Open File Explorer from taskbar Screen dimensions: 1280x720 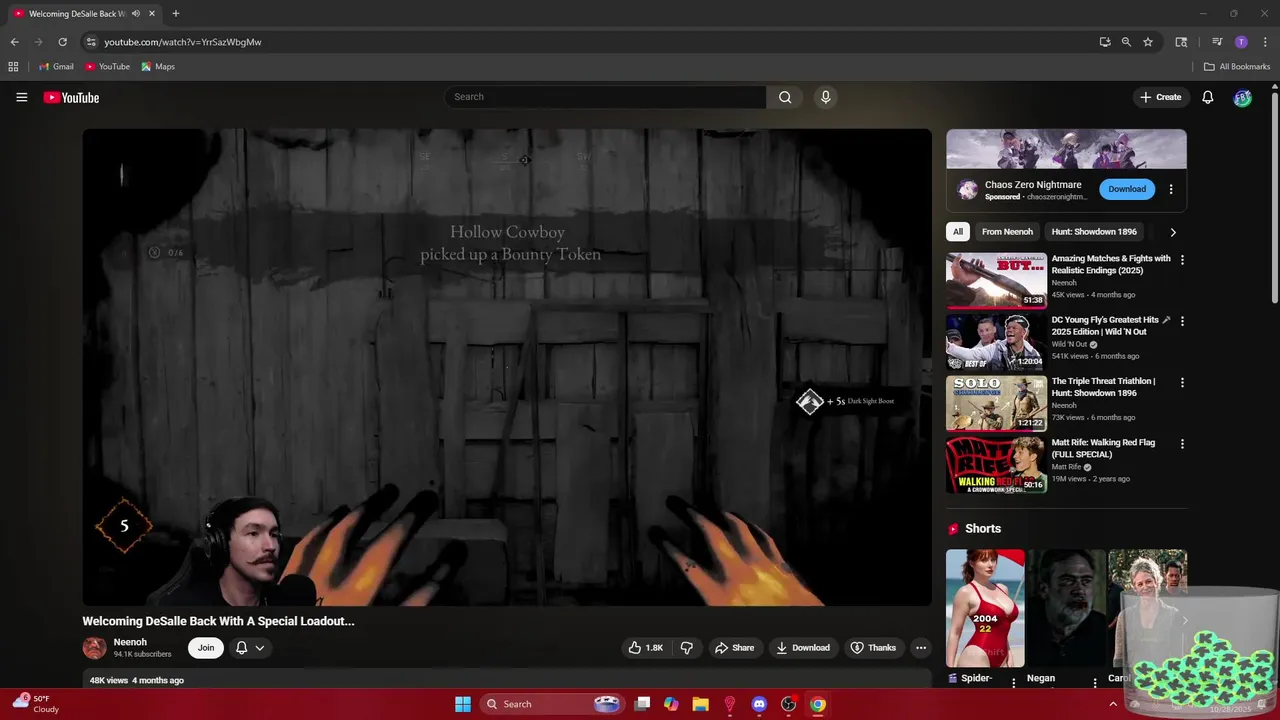700,704
